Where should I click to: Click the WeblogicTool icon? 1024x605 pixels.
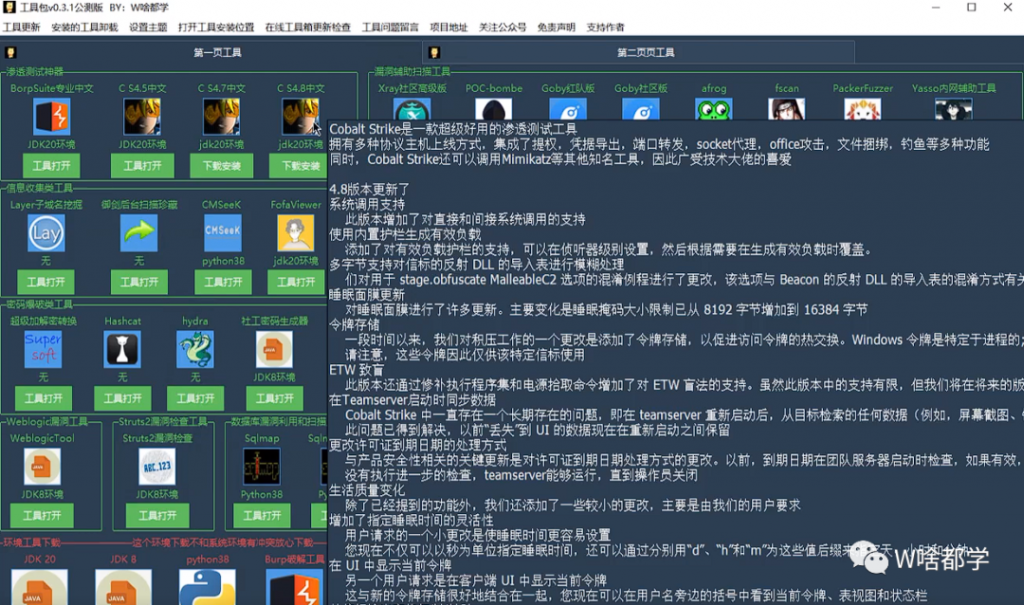[x=42, y=466]
